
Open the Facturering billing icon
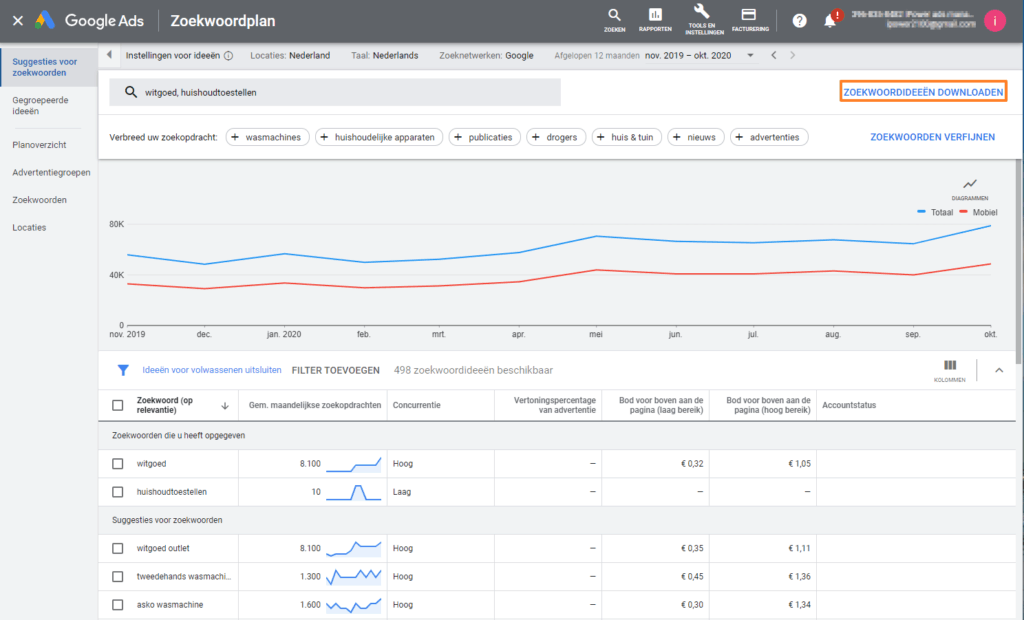coord(750,20)
